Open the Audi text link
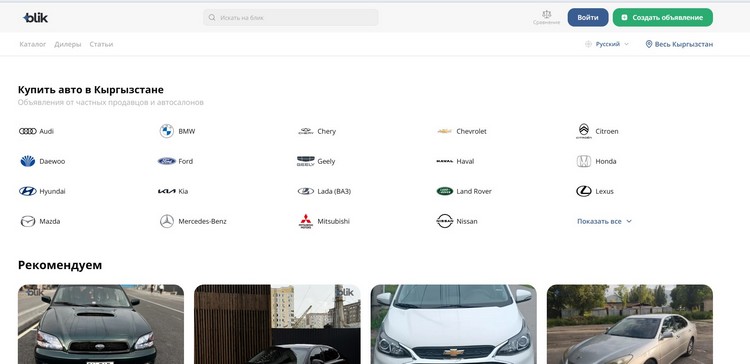Screen dimensions: 750x364 click(x=46, y=131)
